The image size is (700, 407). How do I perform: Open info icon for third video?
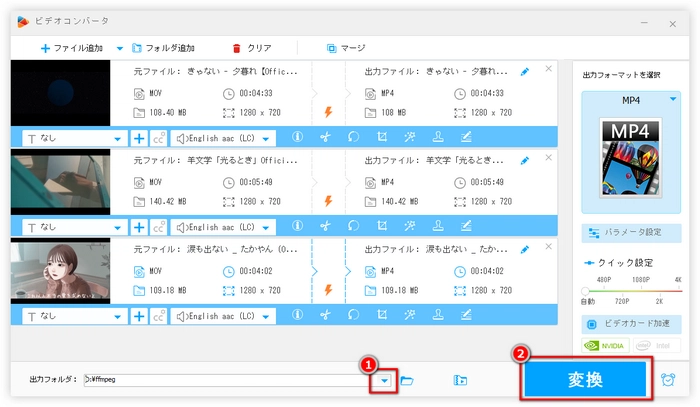(x=297, y=315)
